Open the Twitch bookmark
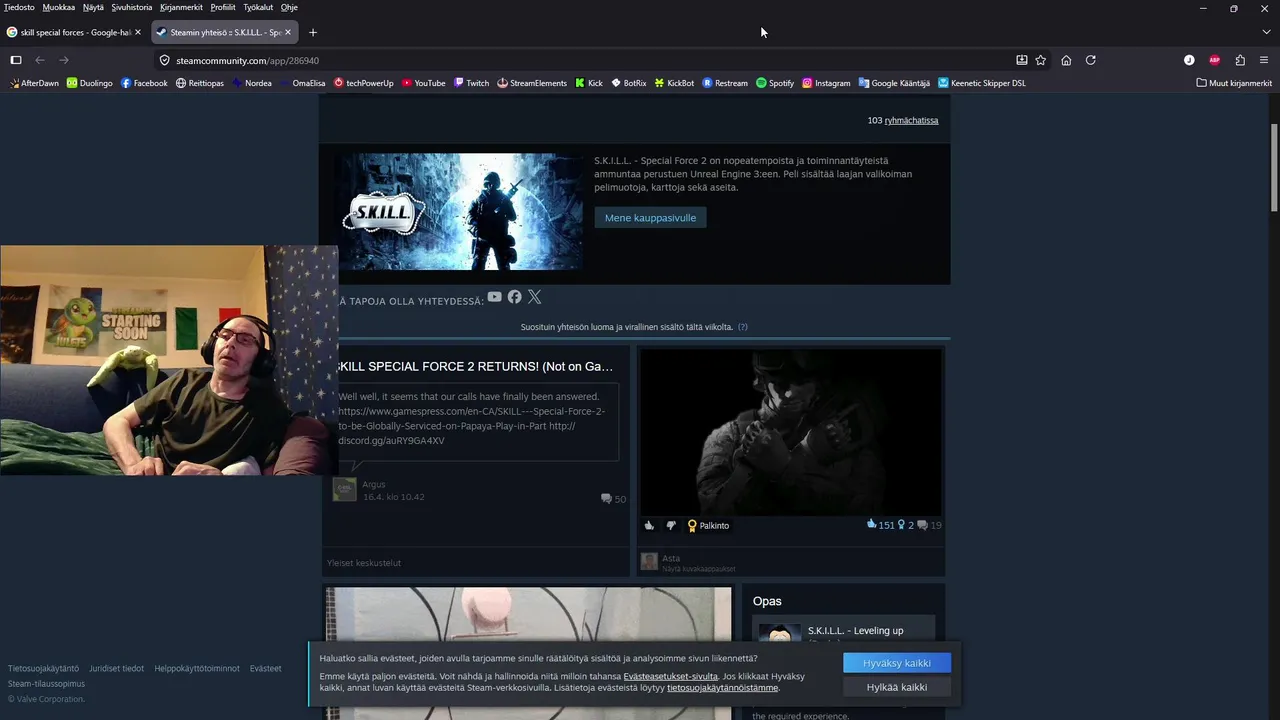 (x=471, y=83)
